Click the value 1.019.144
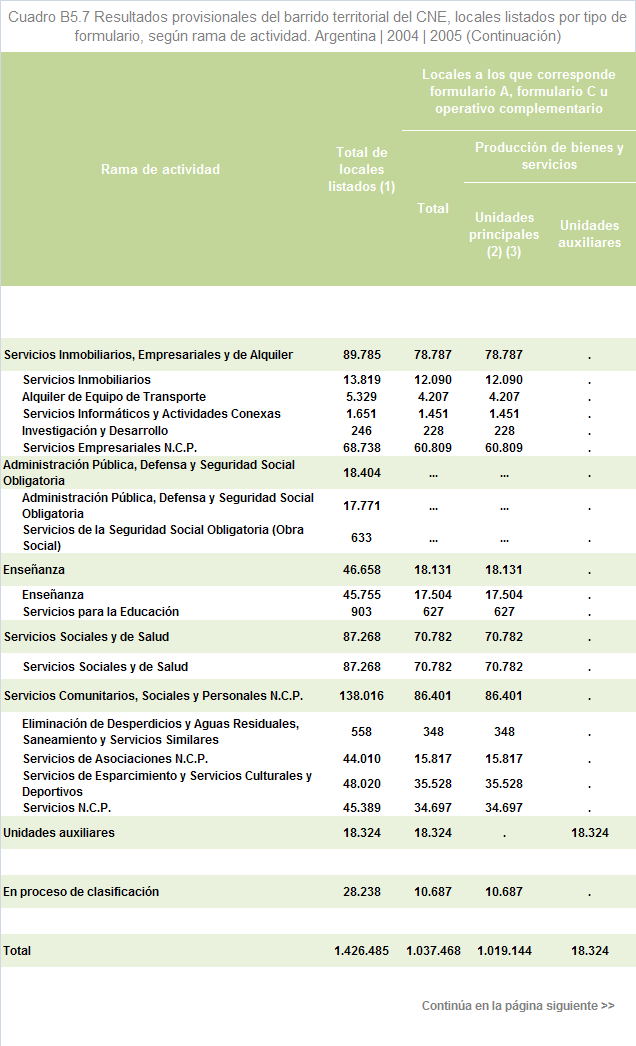Viewport: 636px width, 1046px height. point(505,951)
